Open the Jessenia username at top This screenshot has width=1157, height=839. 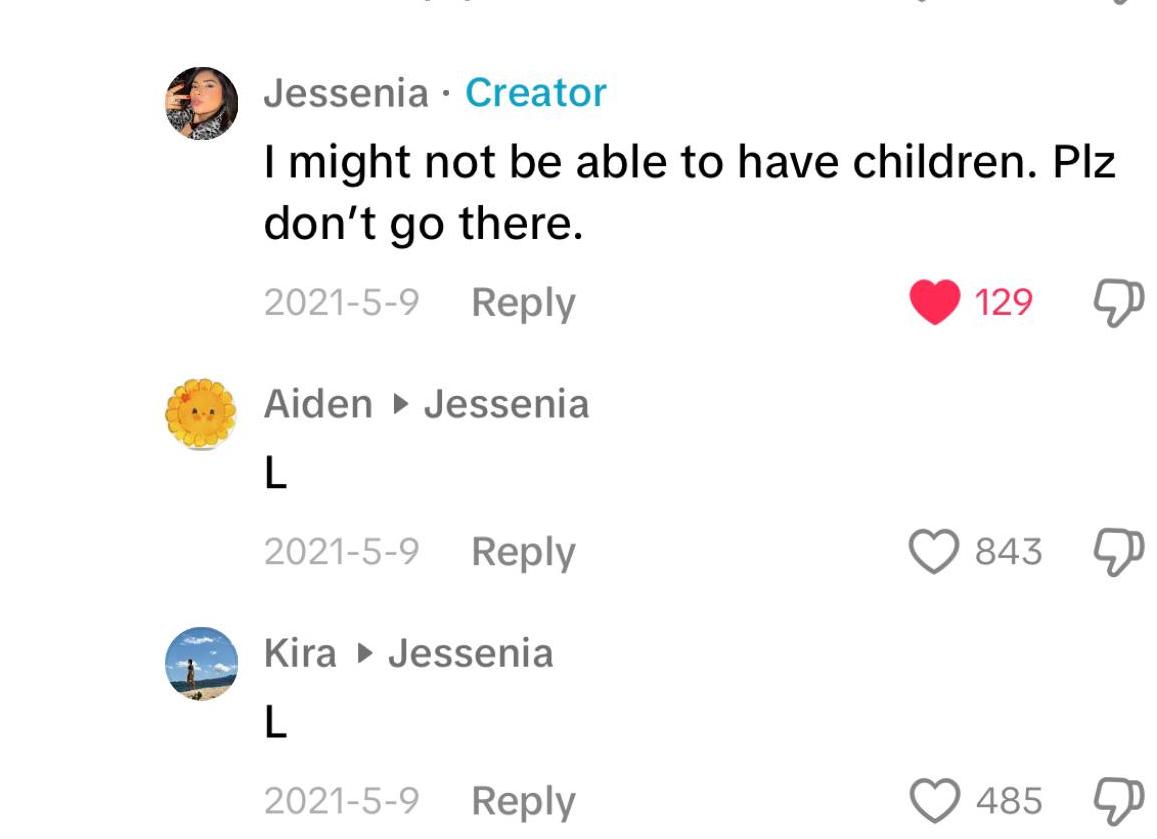tap(346, 93)
